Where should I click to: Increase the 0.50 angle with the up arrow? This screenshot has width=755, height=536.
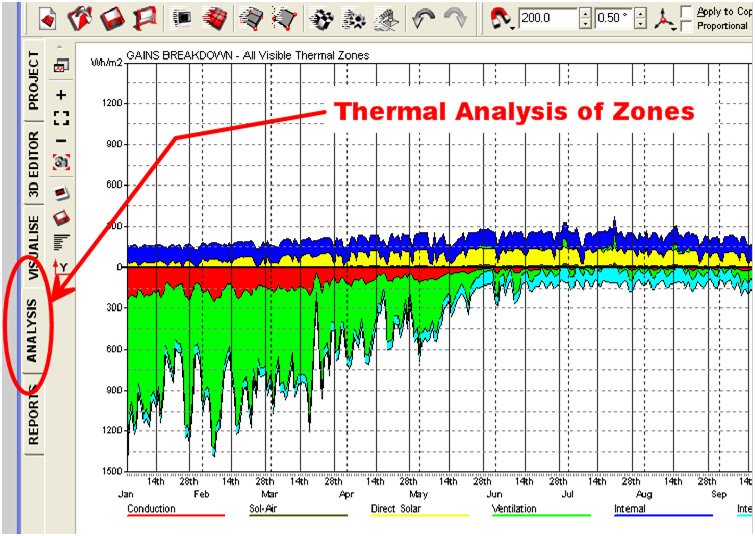[x=640, y=14]
